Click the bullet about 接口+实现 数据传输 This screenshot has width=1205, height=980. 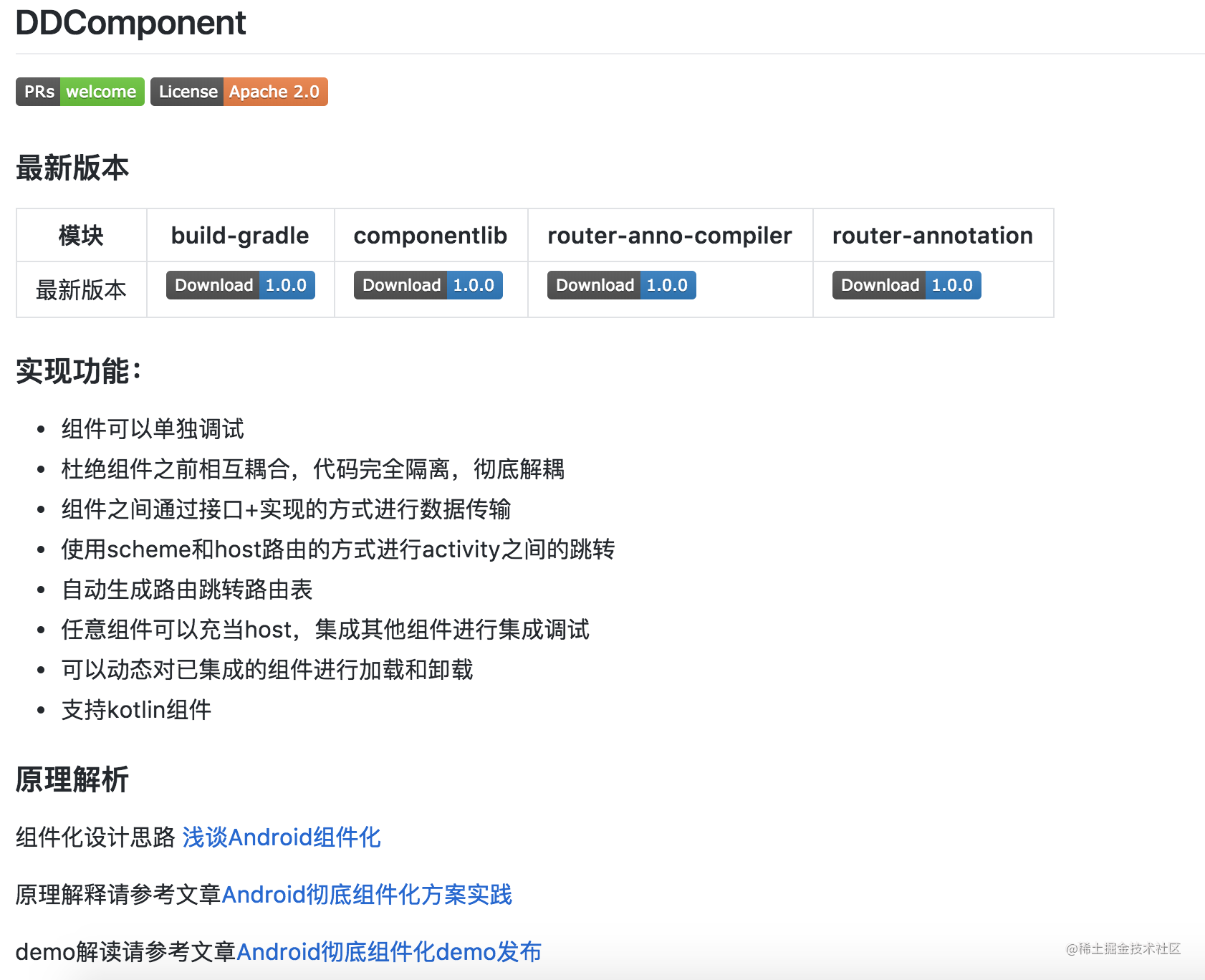coord(287,509)
